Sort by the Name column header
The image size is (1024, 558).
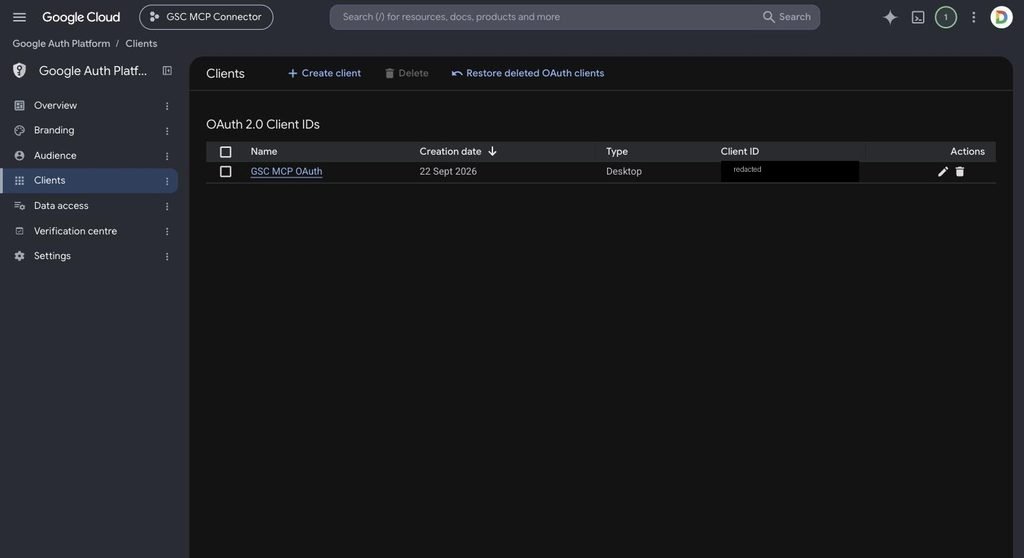click(264, 151)
